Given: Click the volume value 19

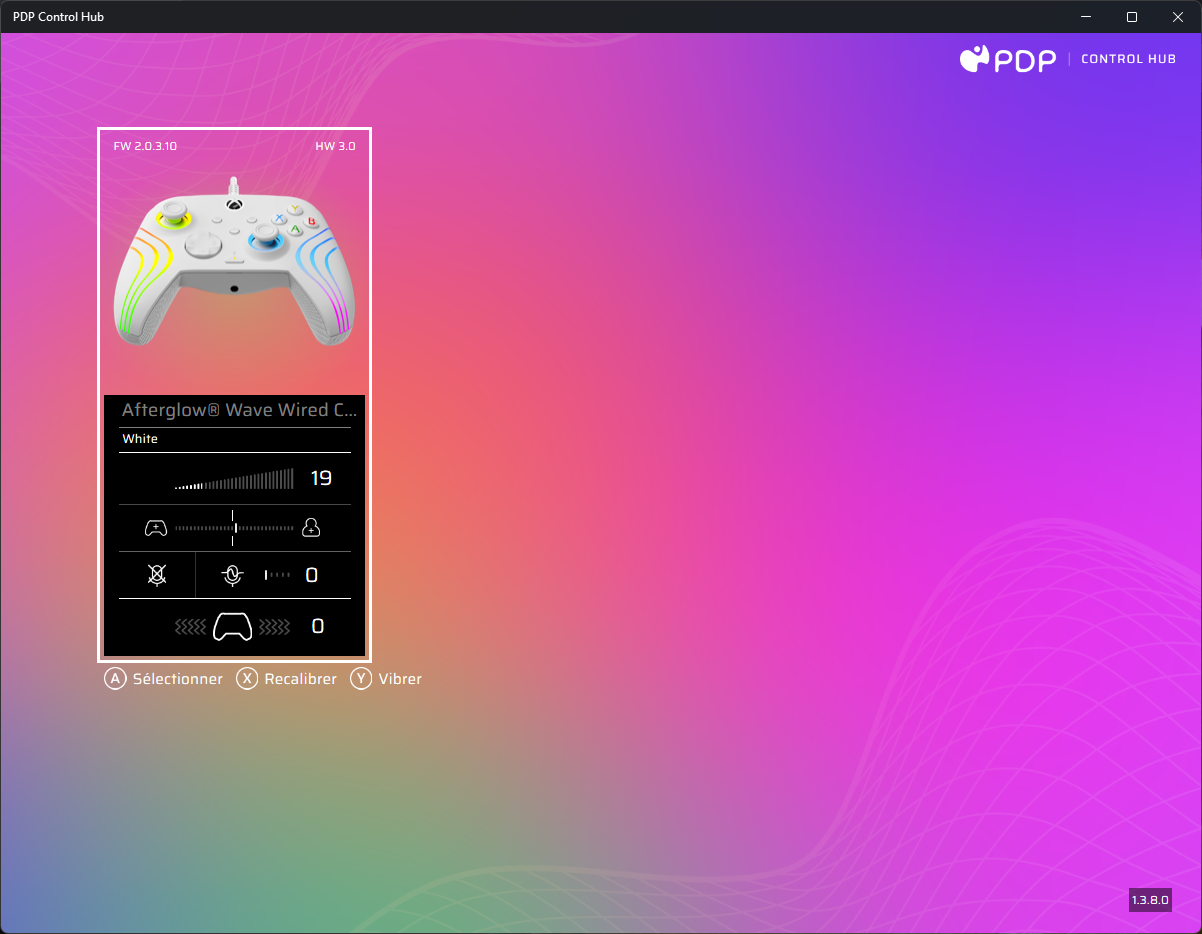Looking at the screenshot, I should click(x=321, y=479).
